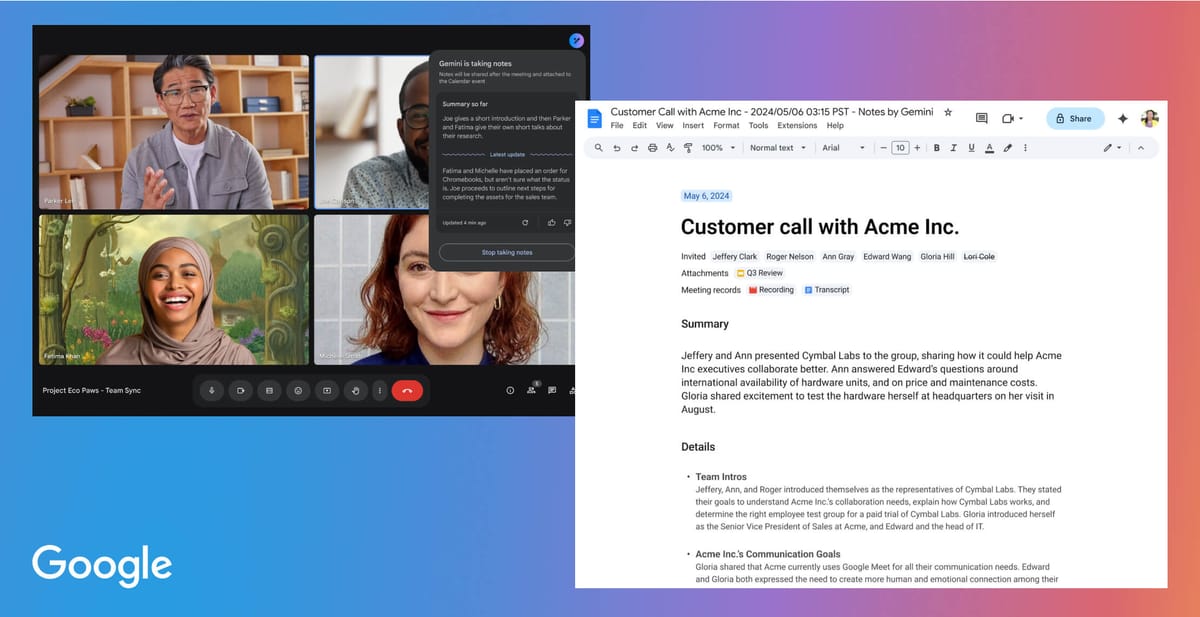
Task: Select the paint format tool
Action: 688,148
